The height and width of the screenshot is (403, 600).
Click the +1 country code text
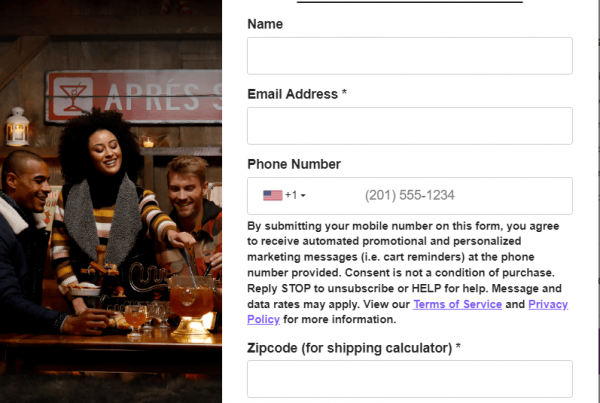click(x=291, y=195)
